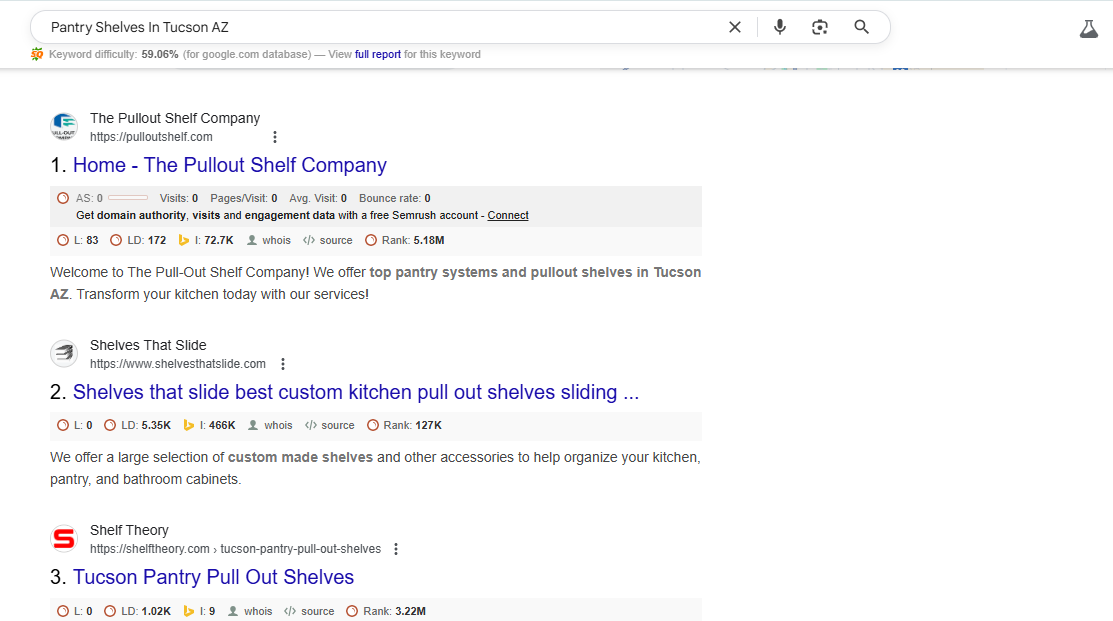This screenshot has width=1113, height=621.
Task: Click the Shelves That Slide favicon
Action: coord(63,354)
